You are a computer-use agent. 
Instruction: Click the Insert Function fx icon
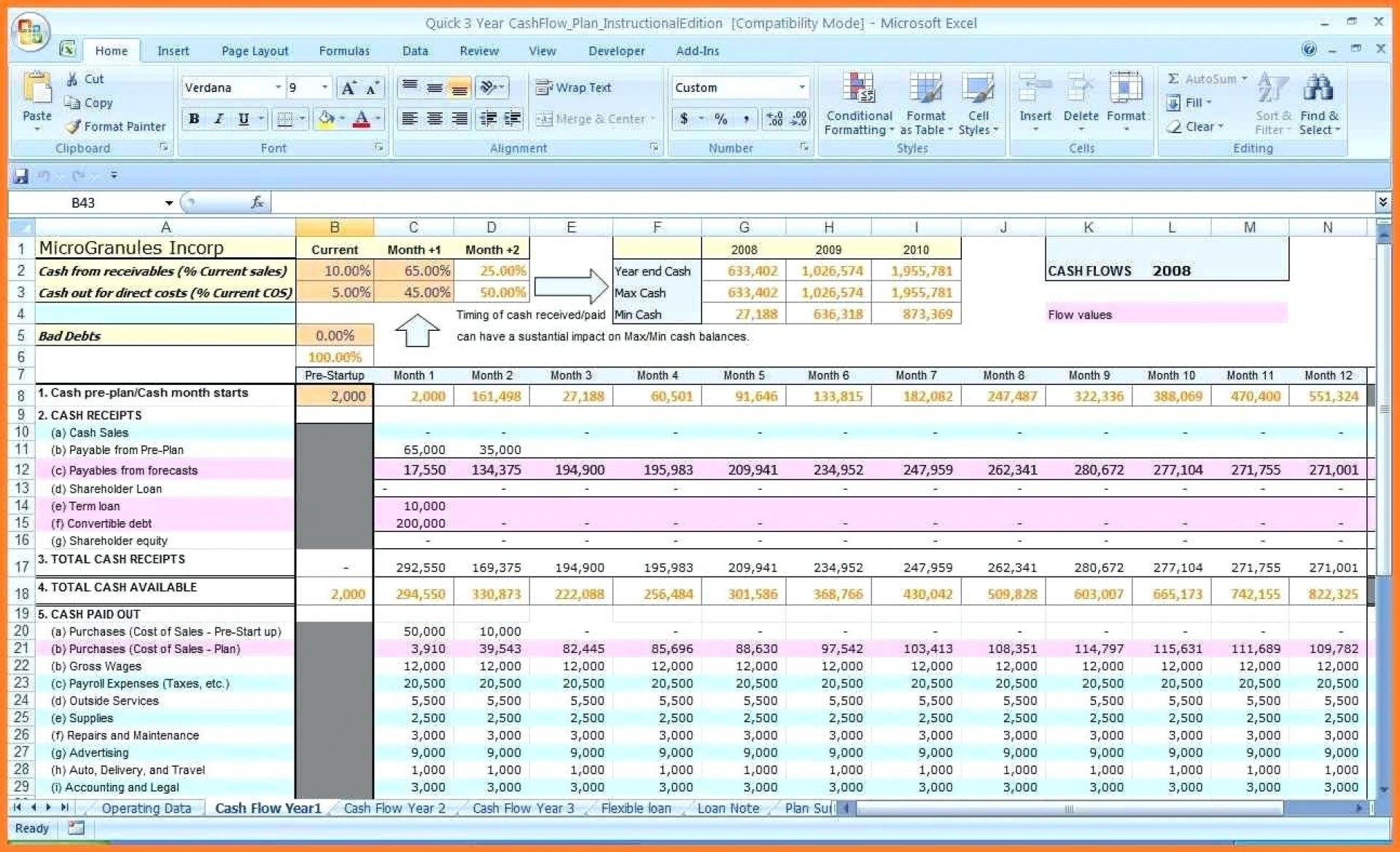[x=257, y=203]
